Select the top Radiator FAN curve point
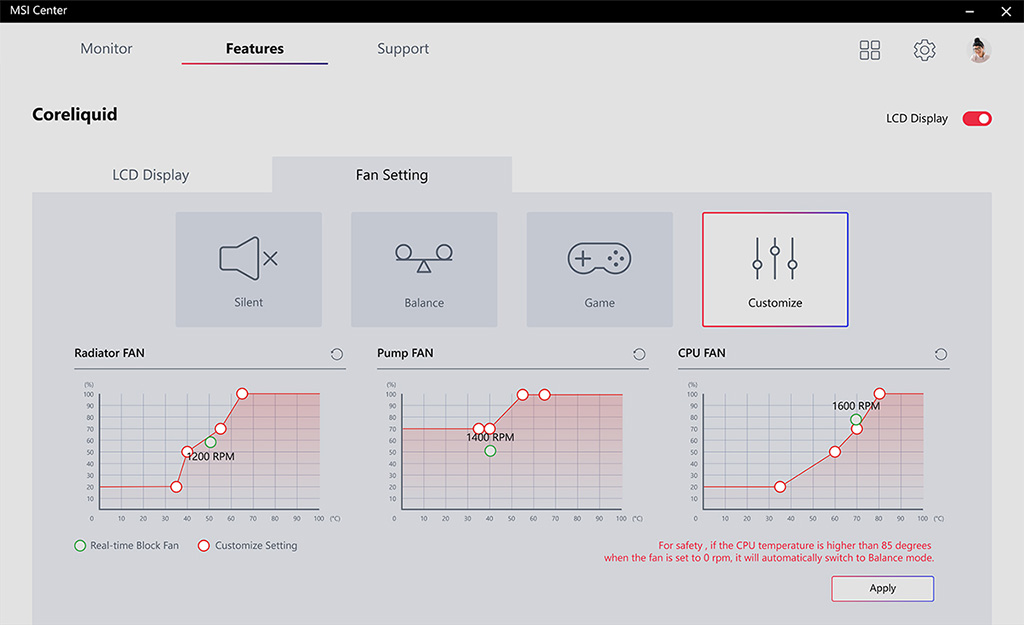Image resolution: width=1024 pixels, height=625 pixels. tap(242, 393)
